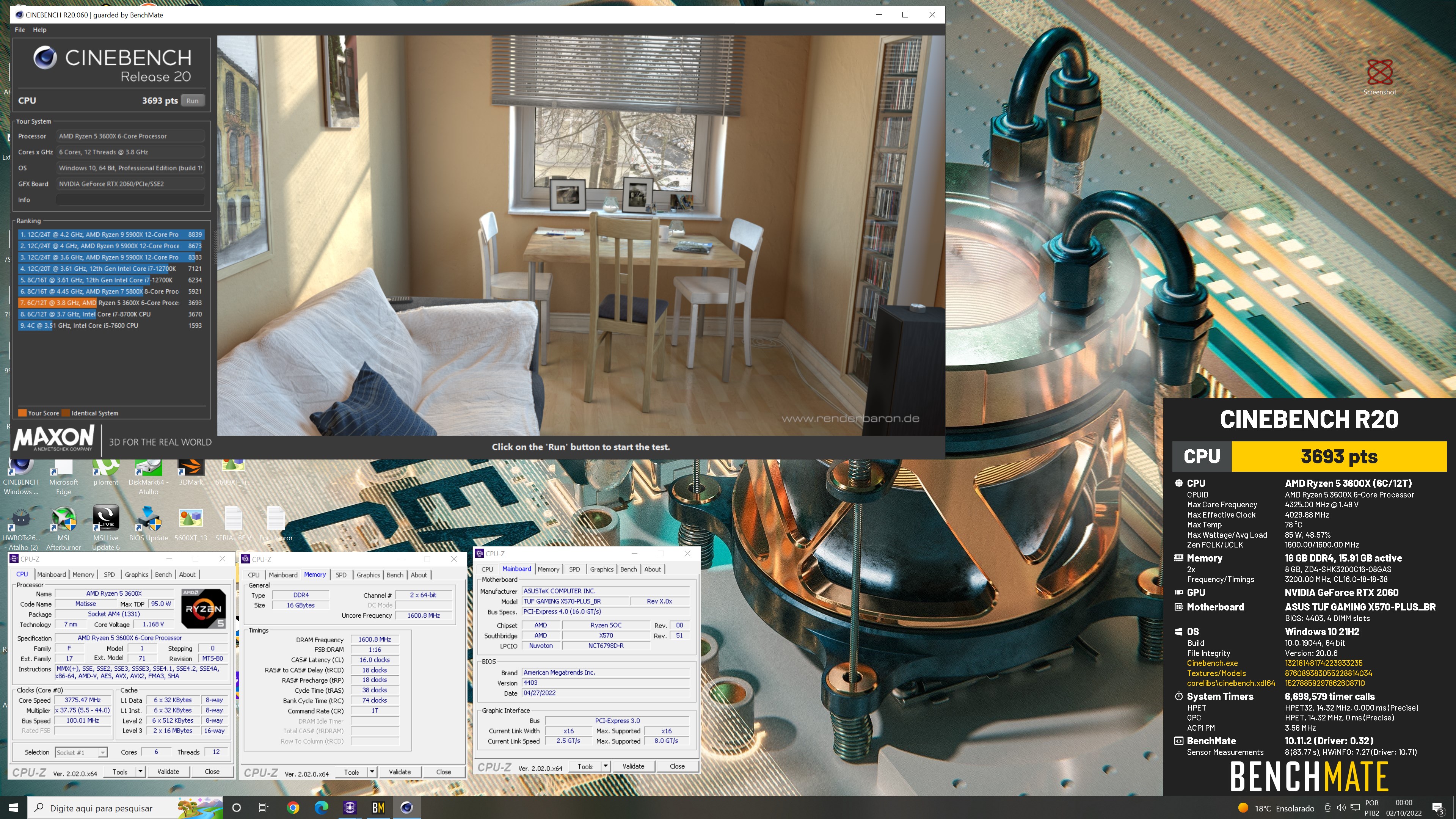Switch to SPD tab in CPU-Z Memory window
Image resolution: width=1456 pixels, height=819 pixels.
[x=341, y=575]
